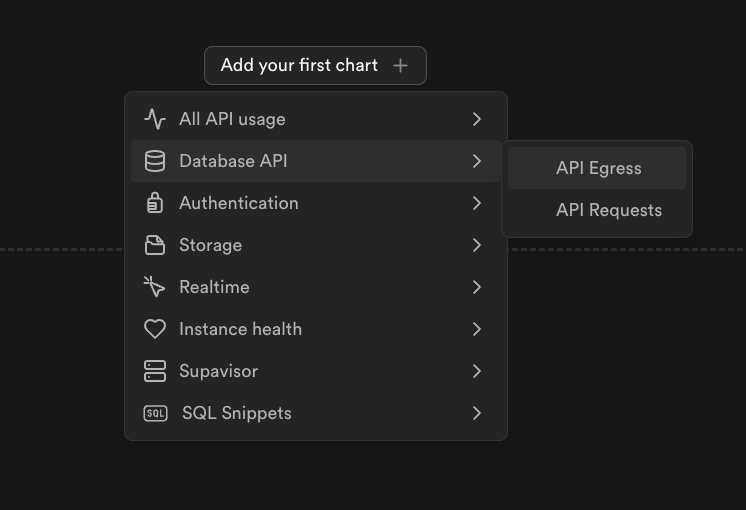Click the Storage folder icon
The width and height of the screenshot is (746, 510).
coord(155,245)
